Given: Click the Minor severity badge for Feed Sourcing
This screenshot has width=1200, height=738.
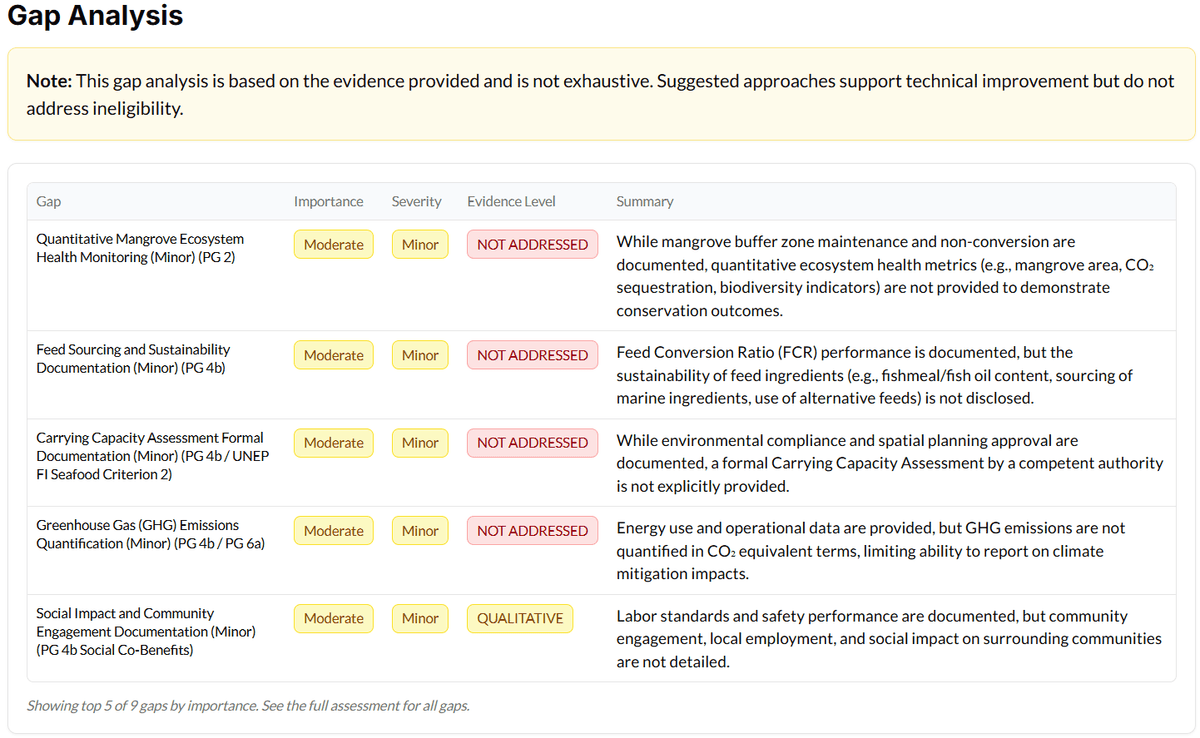Looking at the screenshot, I should tap(420, 355).
